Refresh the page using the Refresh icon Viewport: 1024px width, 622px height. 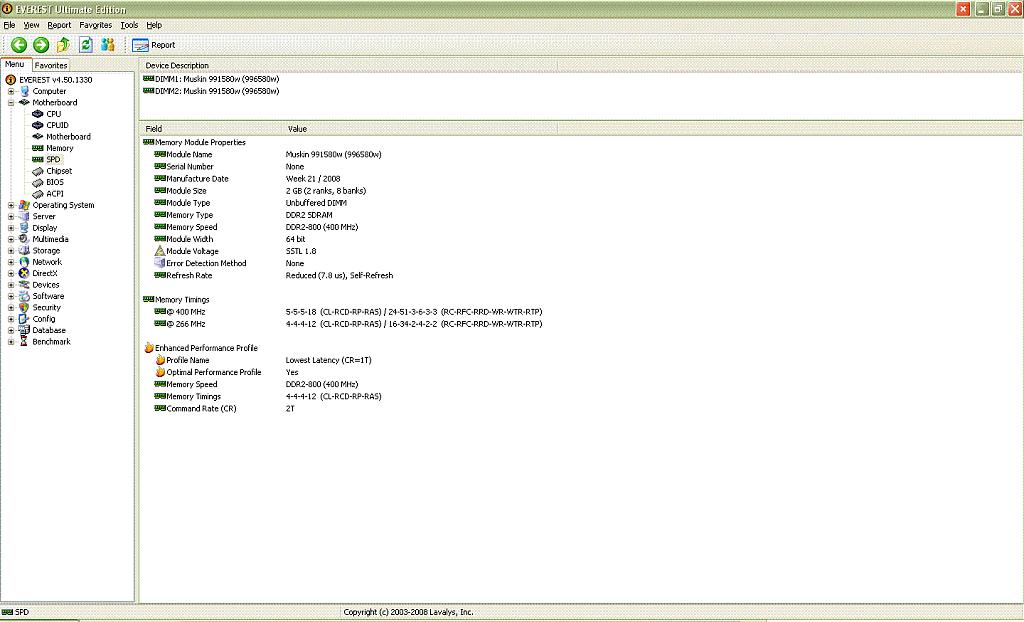(86, 44)
